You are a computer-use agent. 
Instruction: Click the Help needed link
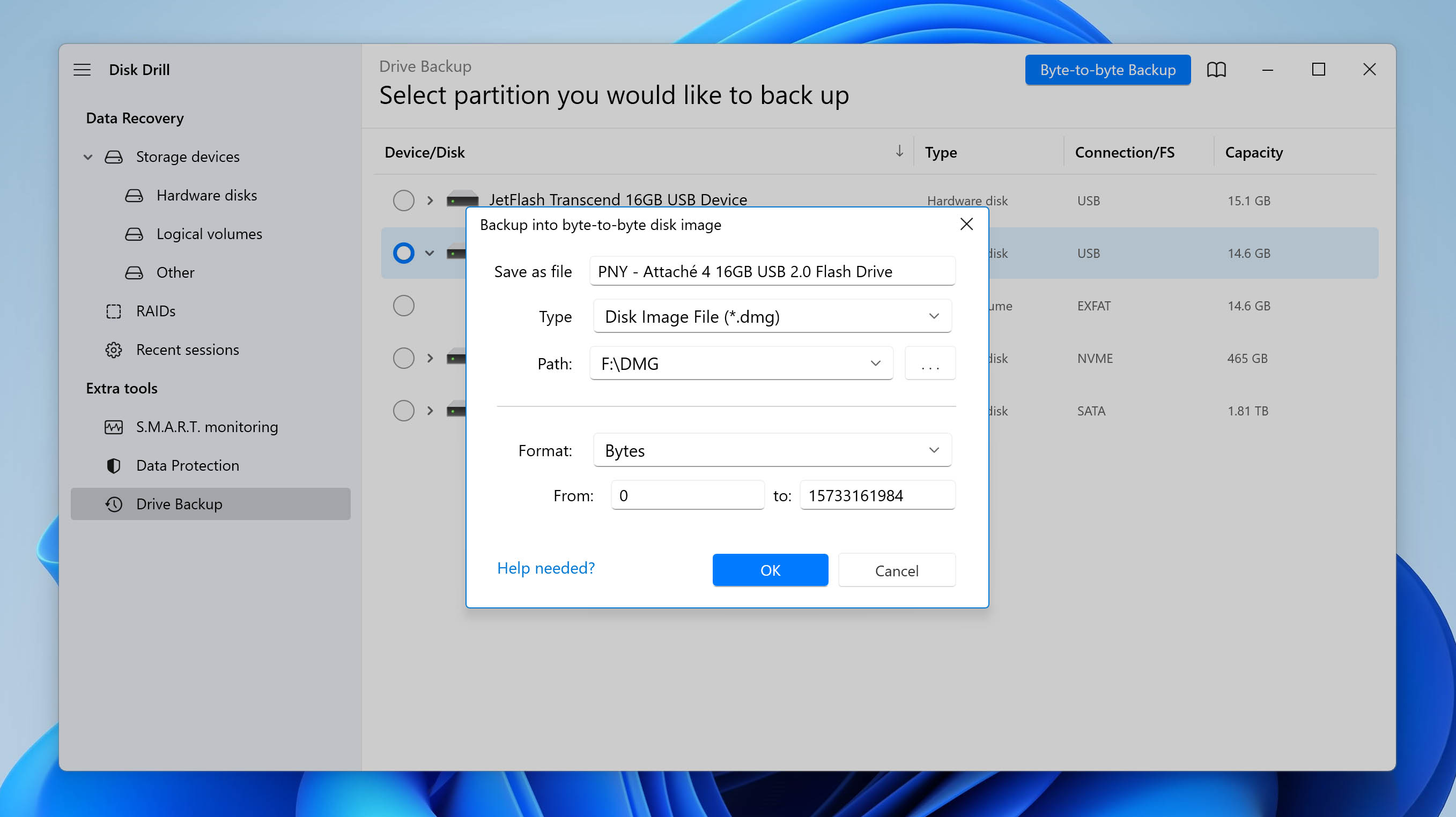pos(546,568)
